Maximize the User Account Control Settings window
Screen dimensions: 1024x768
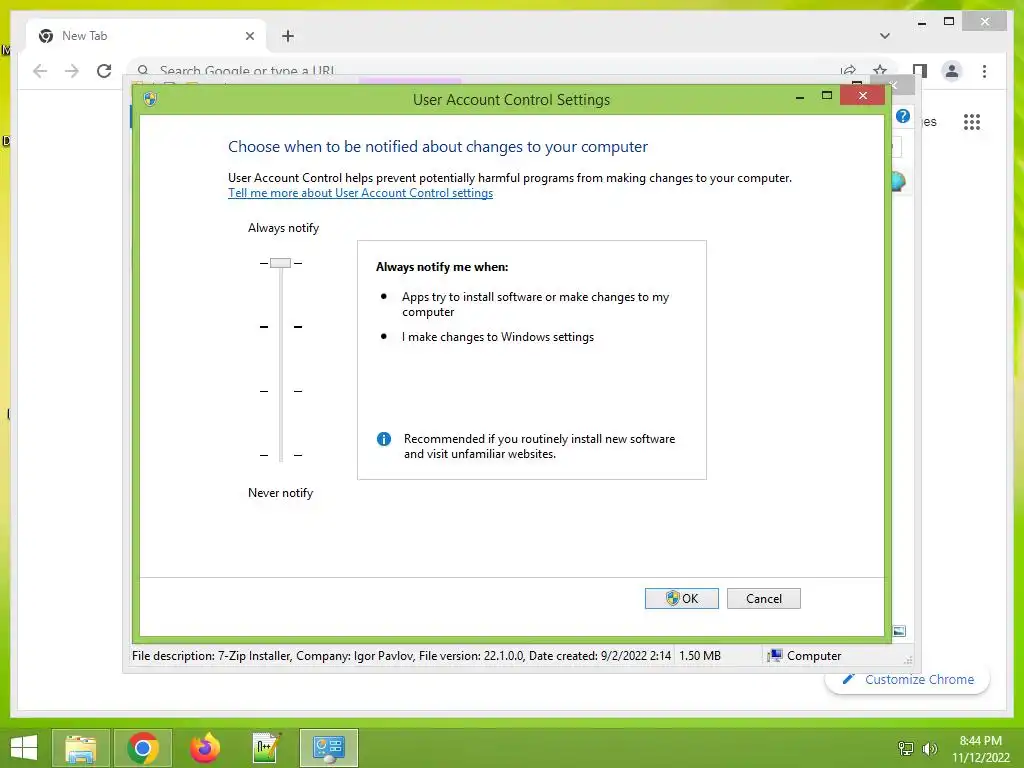pos(827,96)
